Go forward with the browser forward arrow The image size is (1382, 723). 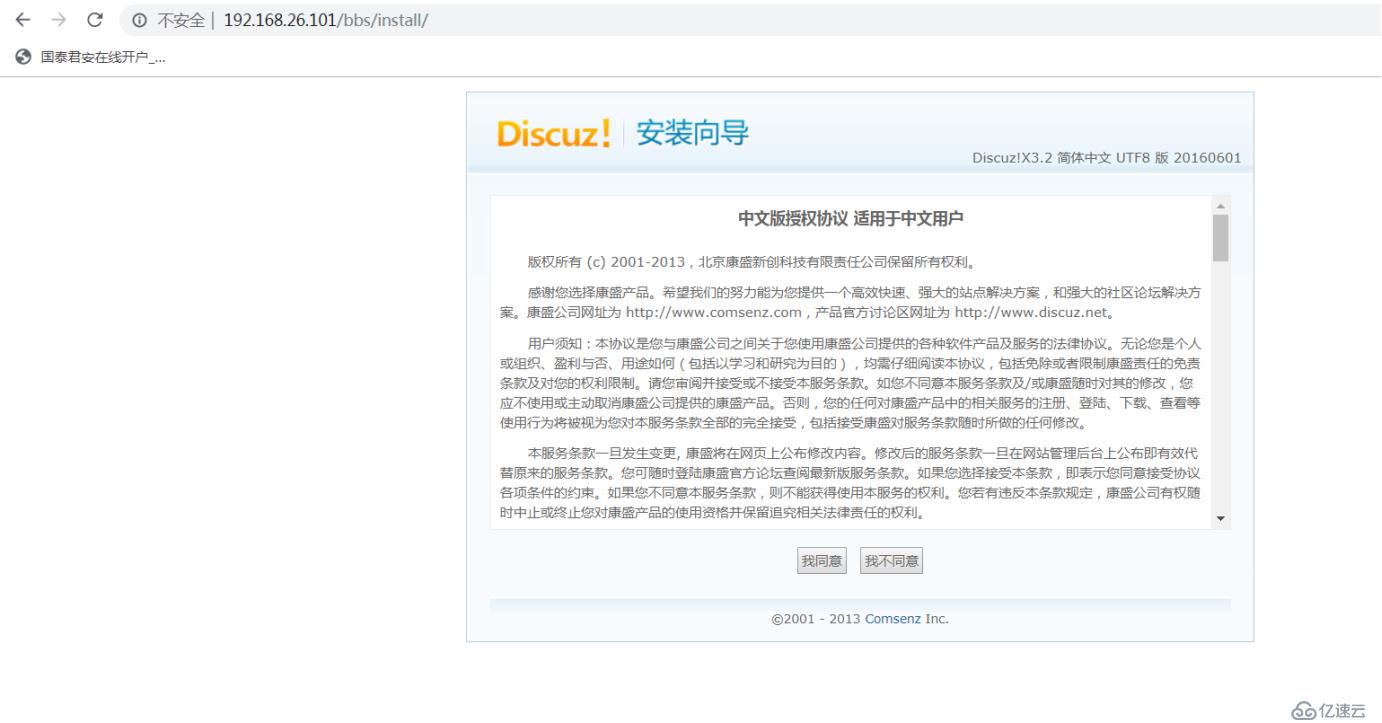coord(59,20)
